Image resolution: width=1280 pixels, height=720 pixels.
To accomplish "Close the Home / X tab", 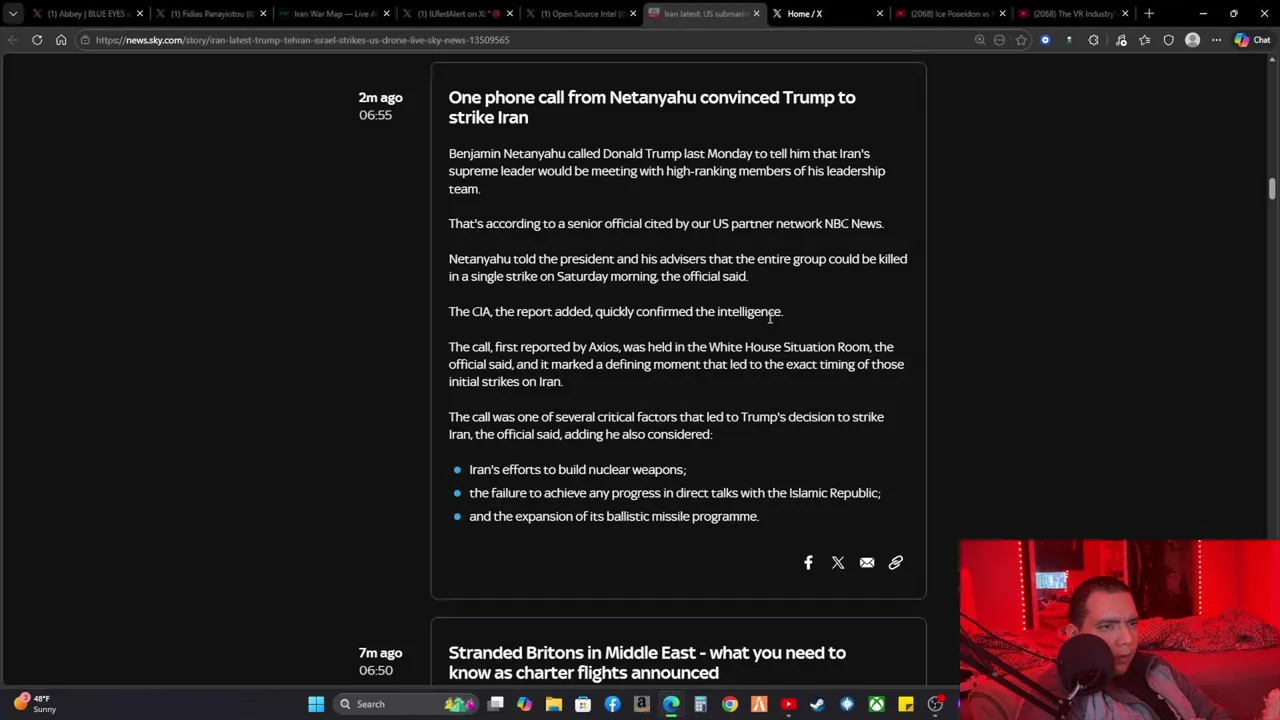I will tap(880, 14).
